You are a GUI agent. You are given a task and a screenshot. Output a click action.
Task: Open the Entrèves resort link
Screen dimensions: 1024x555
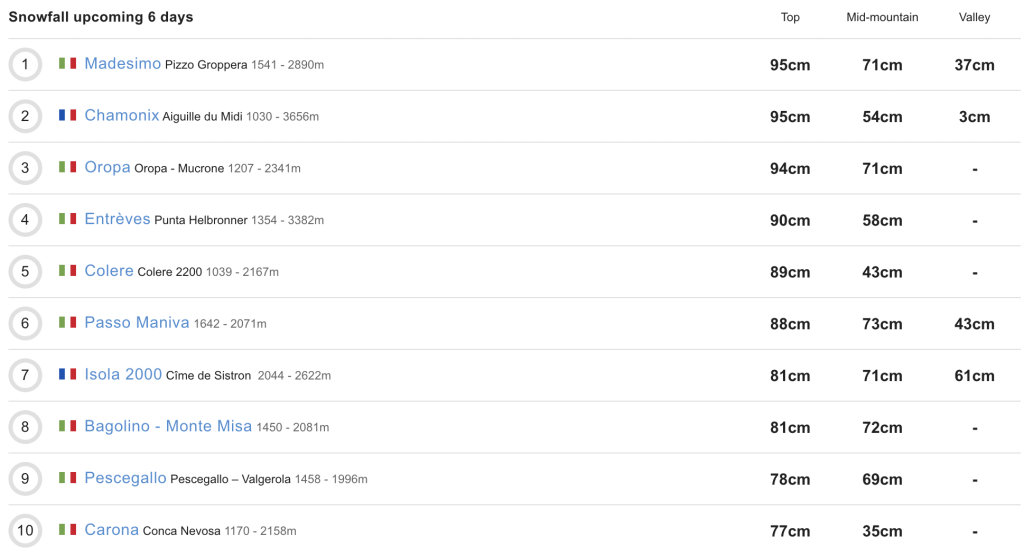point(117,219)
